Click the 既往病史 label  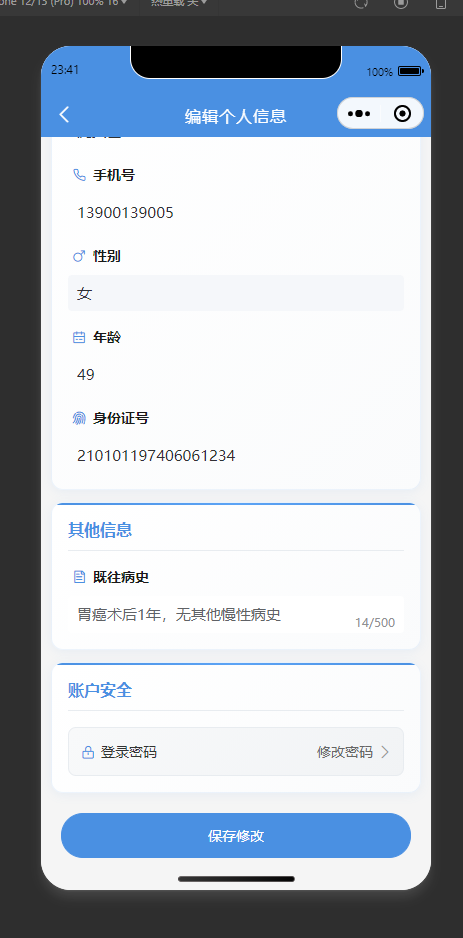(x=121, y=577)
